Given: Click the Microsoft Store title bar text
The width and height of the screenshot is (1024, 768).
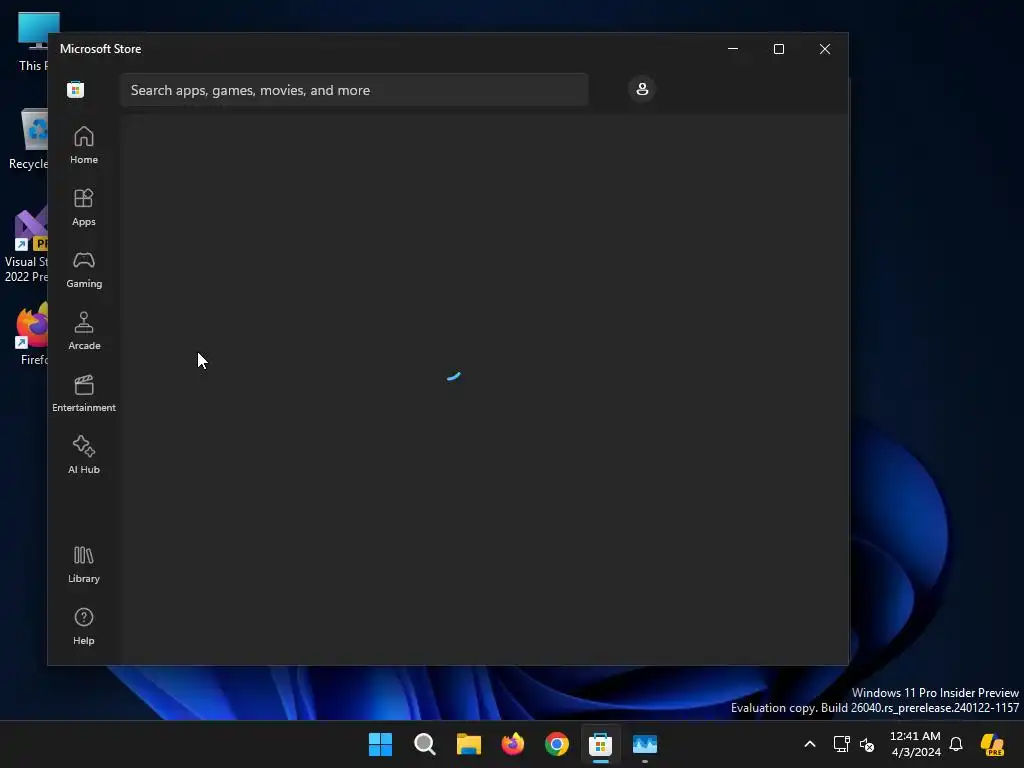Looking at the screenshot, I should (x=101, y=49).
